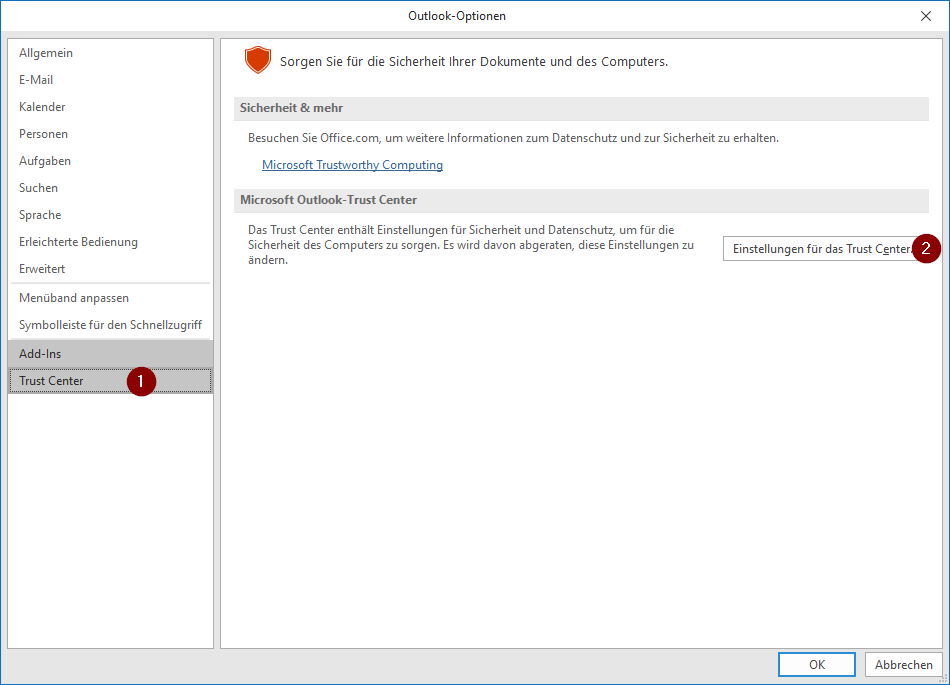
Task: Open Erleichterte Bedienung options
Action: pos(78,242)
